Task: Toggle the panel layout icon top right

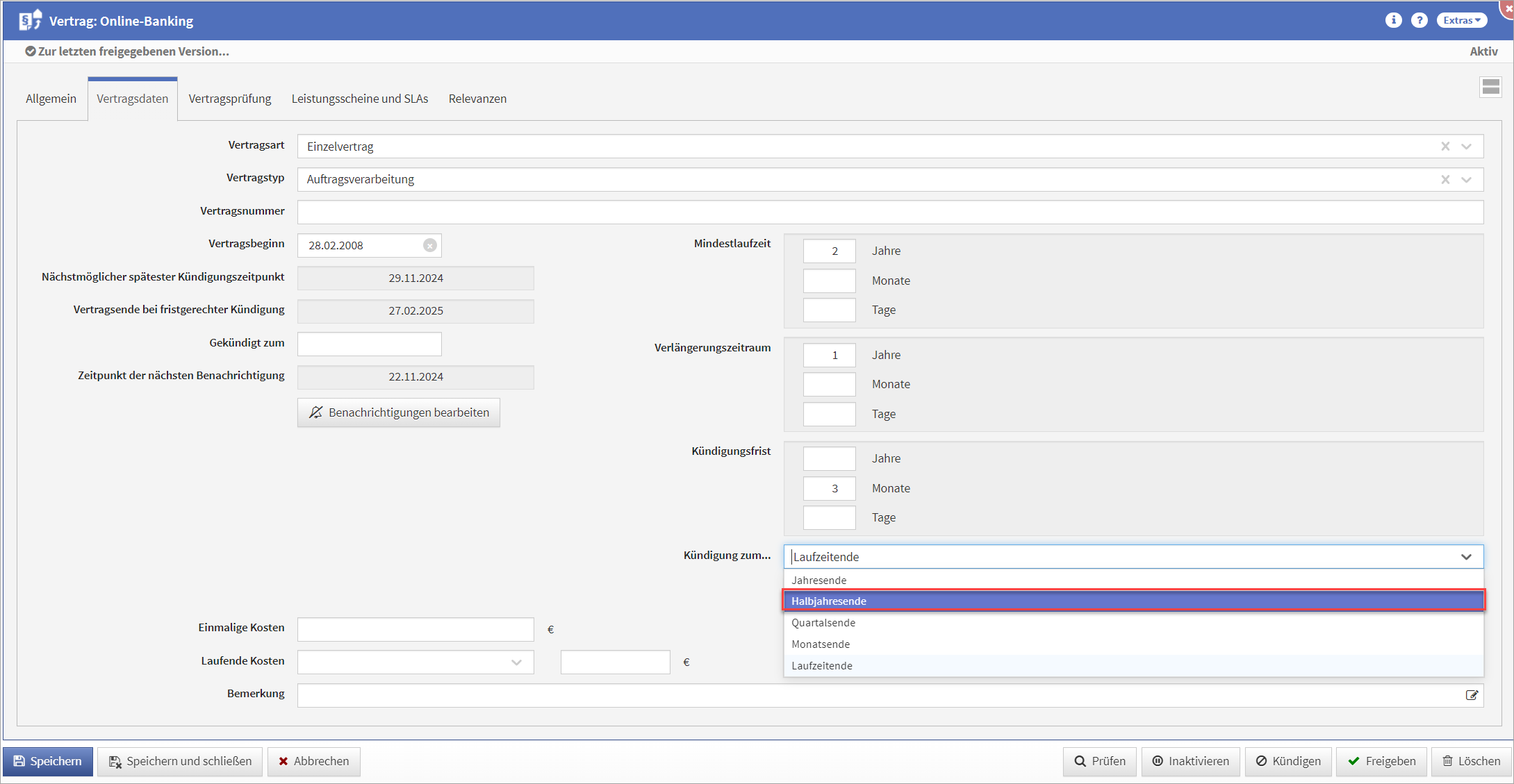Action: 1490,87
